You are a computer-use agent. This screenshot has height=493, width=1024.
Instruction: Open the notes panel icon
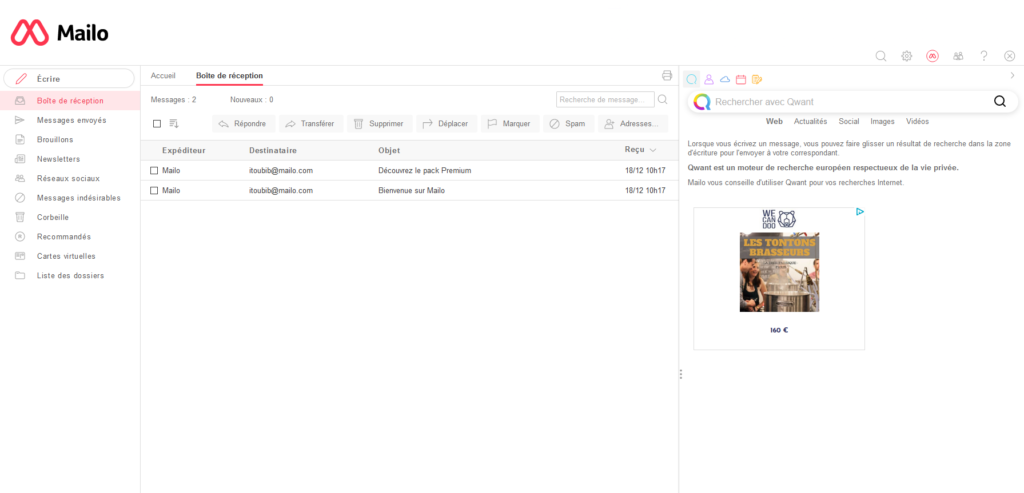click(x=757, y=80)
